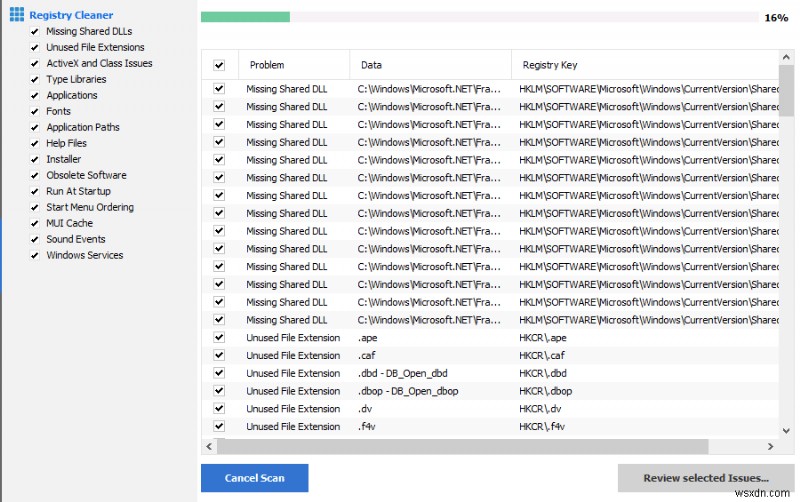Click the horizontal scrollbar right arrow
Image resolution: width=800 pixels, height=502 pixels.
tap(771, 447)
